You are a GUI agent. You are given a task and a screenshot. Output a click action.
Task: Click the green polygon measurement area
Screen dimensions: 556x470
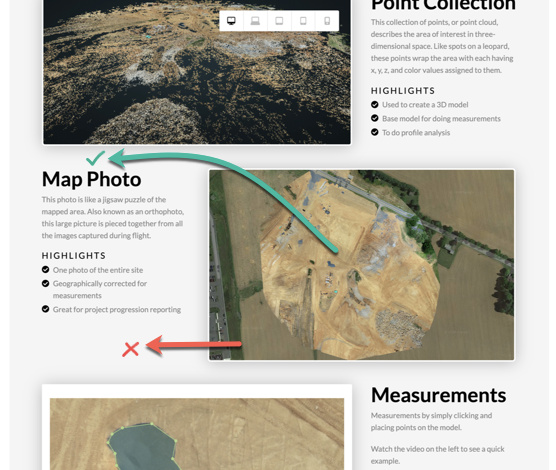143,446
